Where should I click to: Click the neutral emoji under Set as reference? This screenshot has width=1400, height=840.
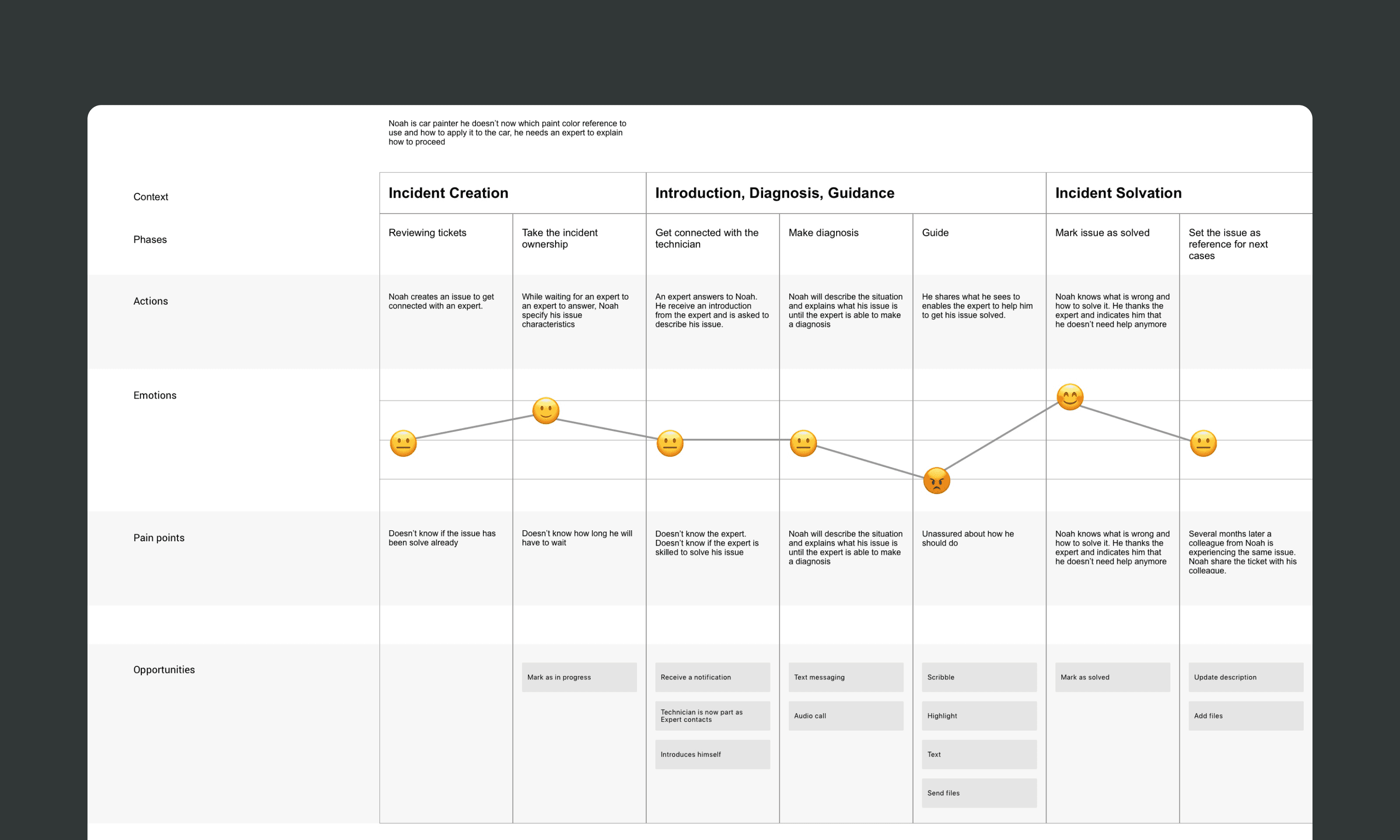click(x=1203, y=443)
